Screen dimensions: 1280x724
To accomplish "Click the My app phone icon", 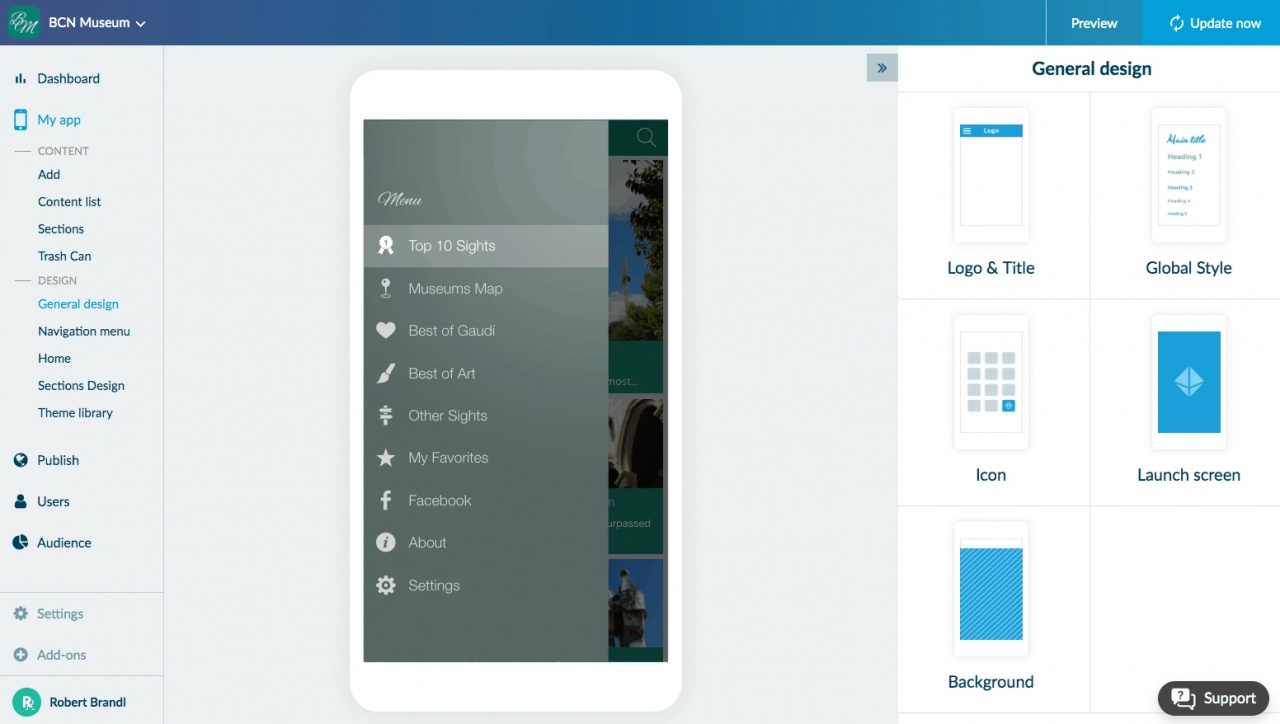I will (19, 119).
